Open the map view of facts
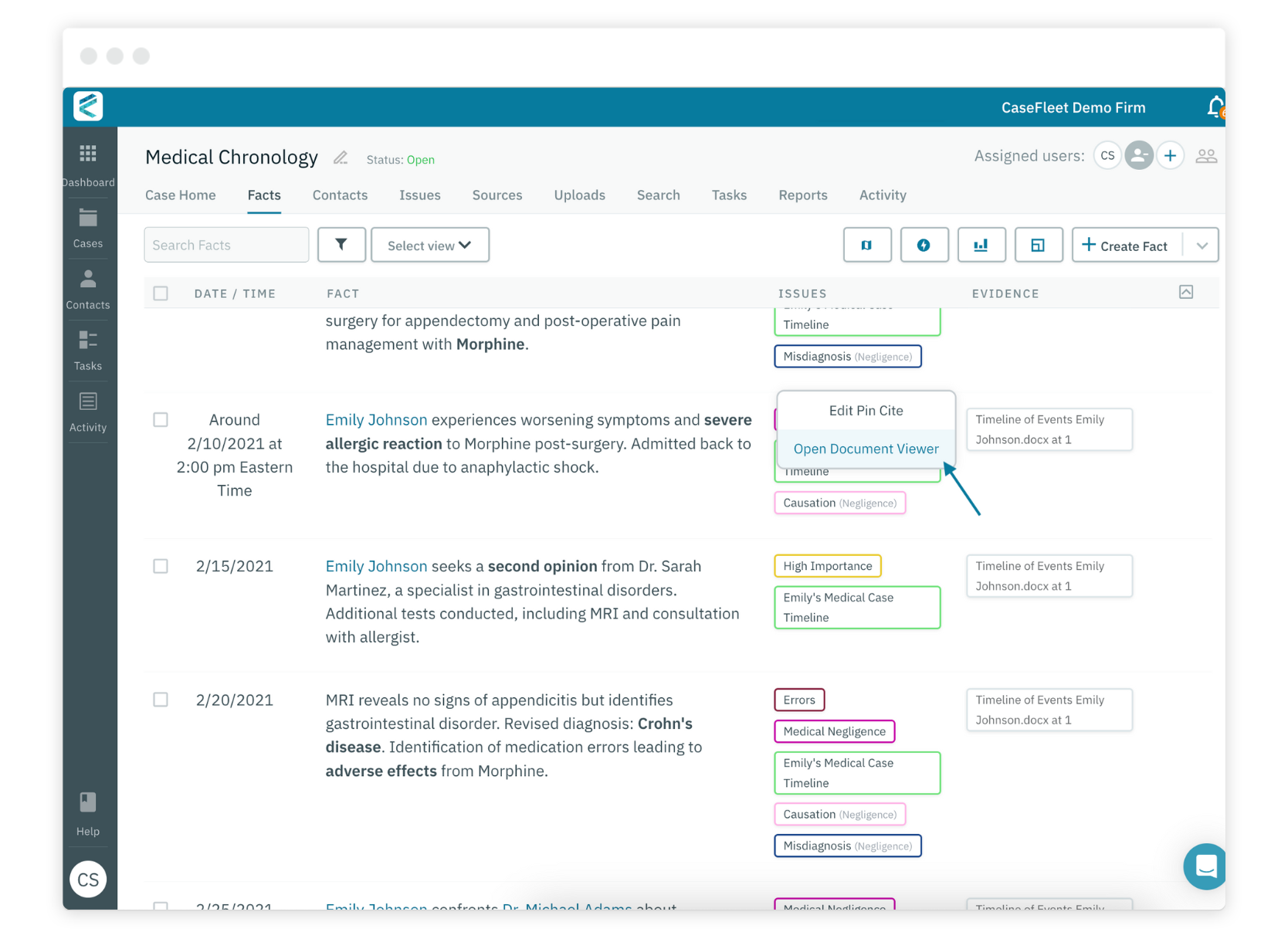Screen dimensions: 1288x939 click(x=867, y=245)
